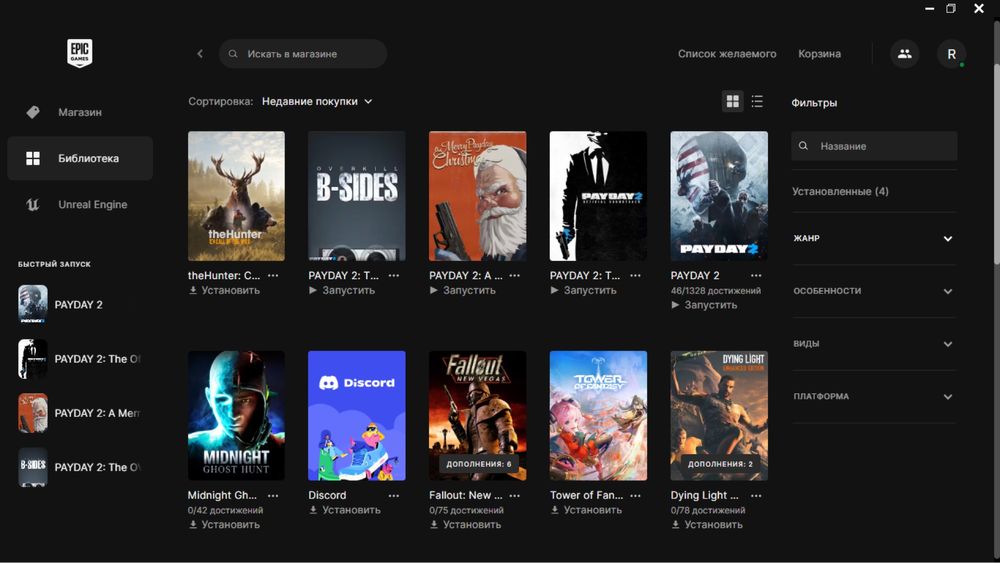Switch to grid view
The height and width of the screenshot is (563, 1000).
[733, 101]
